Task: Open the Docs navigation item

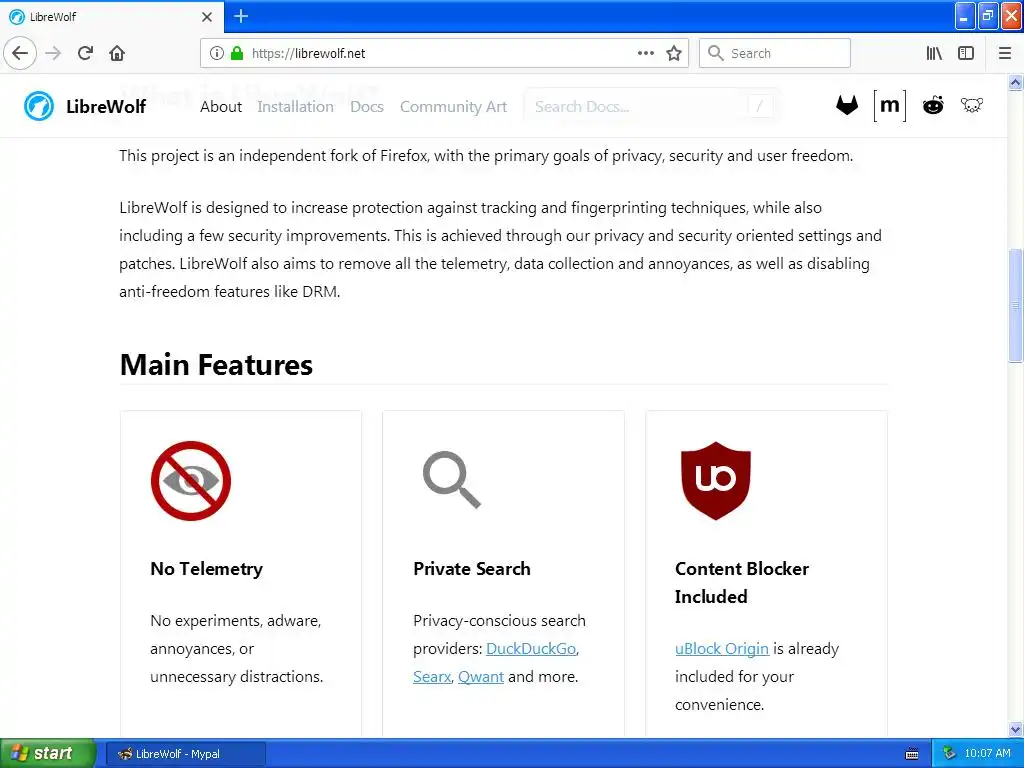Action: (x=367, y=106)
